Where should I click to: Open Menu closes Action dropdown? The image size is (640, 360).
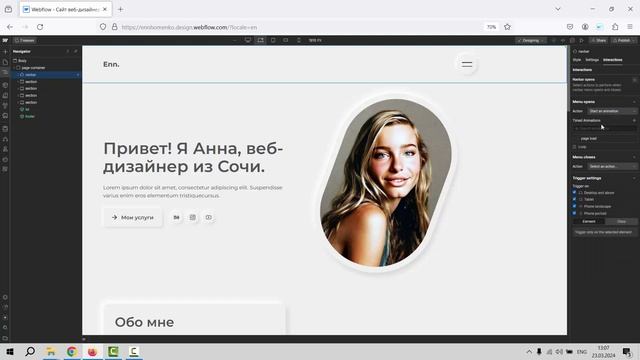pyautogui.click(x=612, y=166)
